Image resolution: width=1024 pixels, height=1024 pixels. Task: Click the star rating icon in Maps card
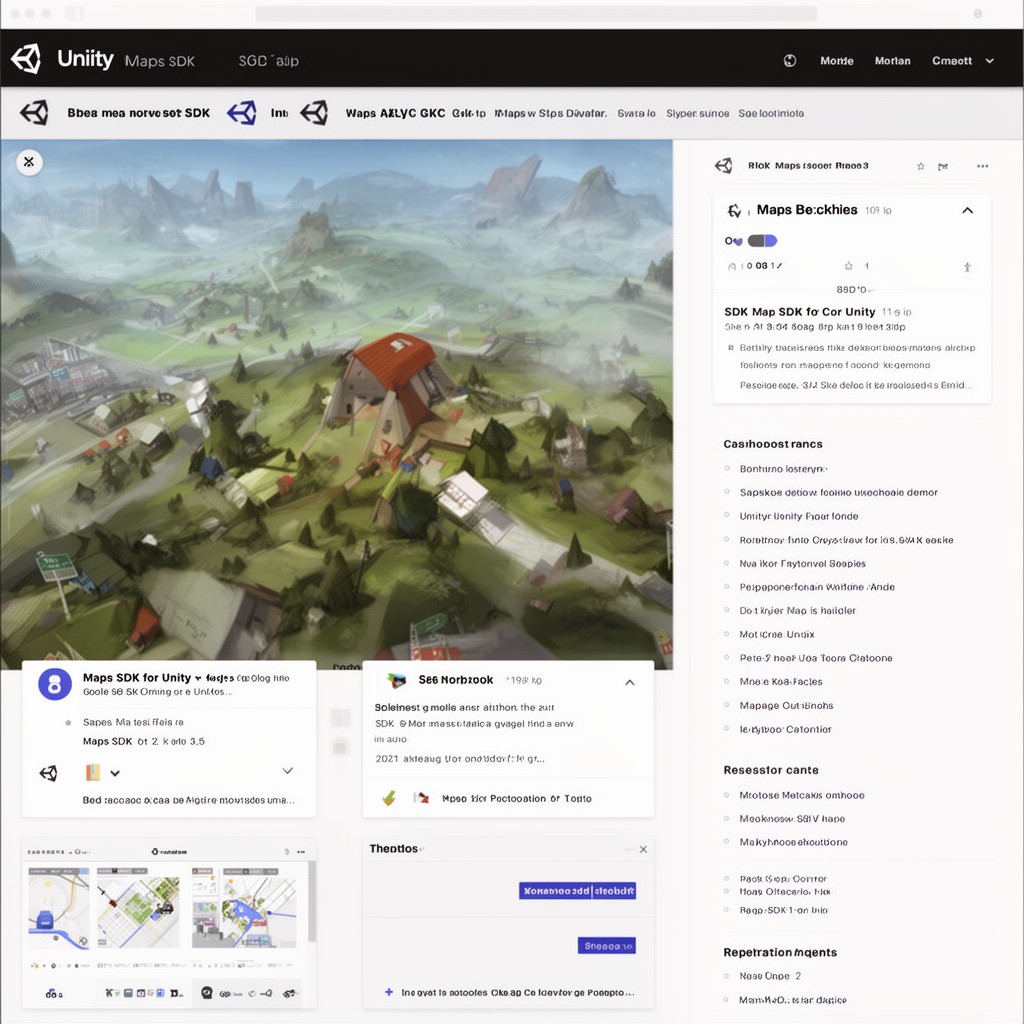click(x=848, y=266)
